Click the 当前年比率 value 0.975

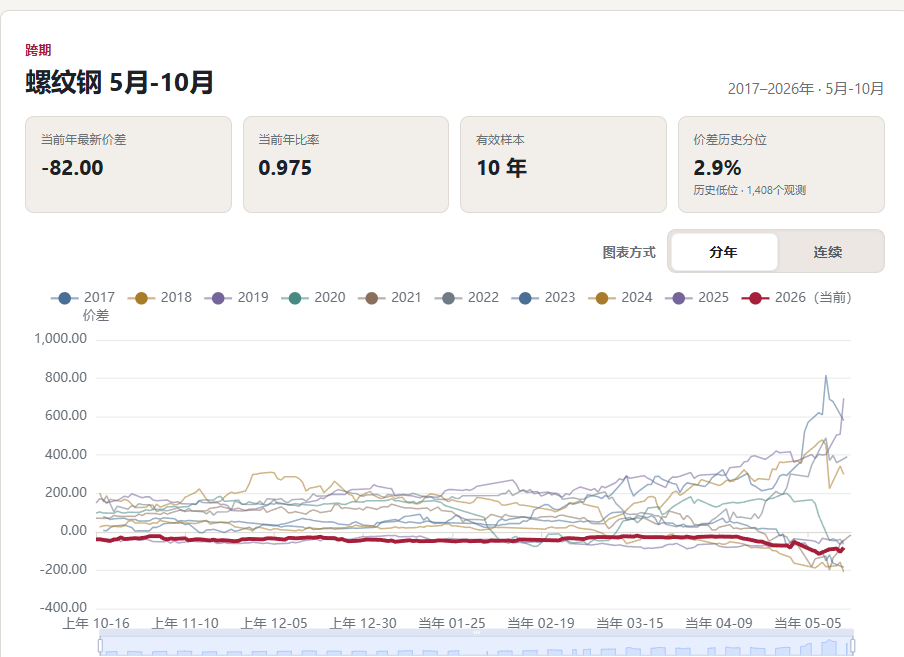click(285, 168)
